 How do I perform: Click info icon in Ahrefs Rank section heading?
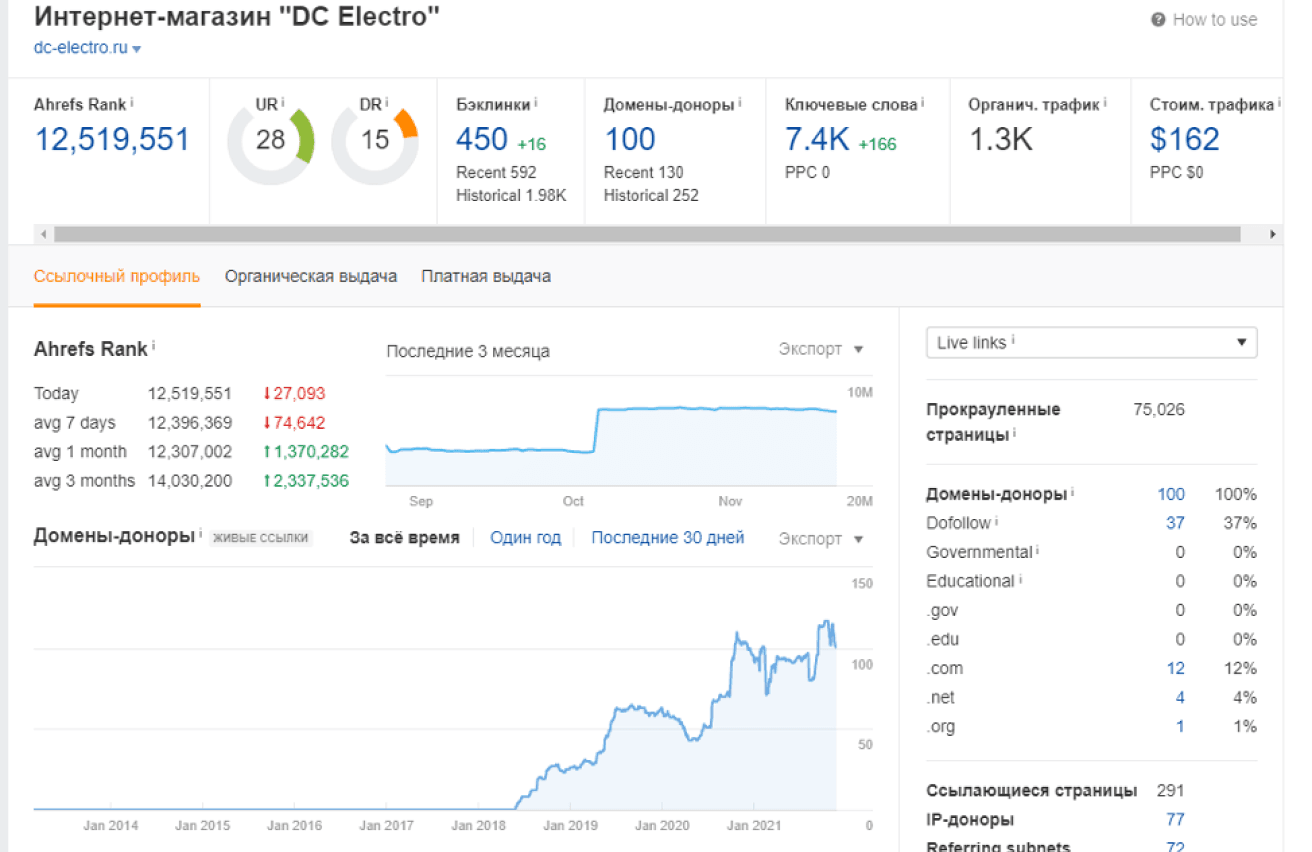(x=154, y=347)
